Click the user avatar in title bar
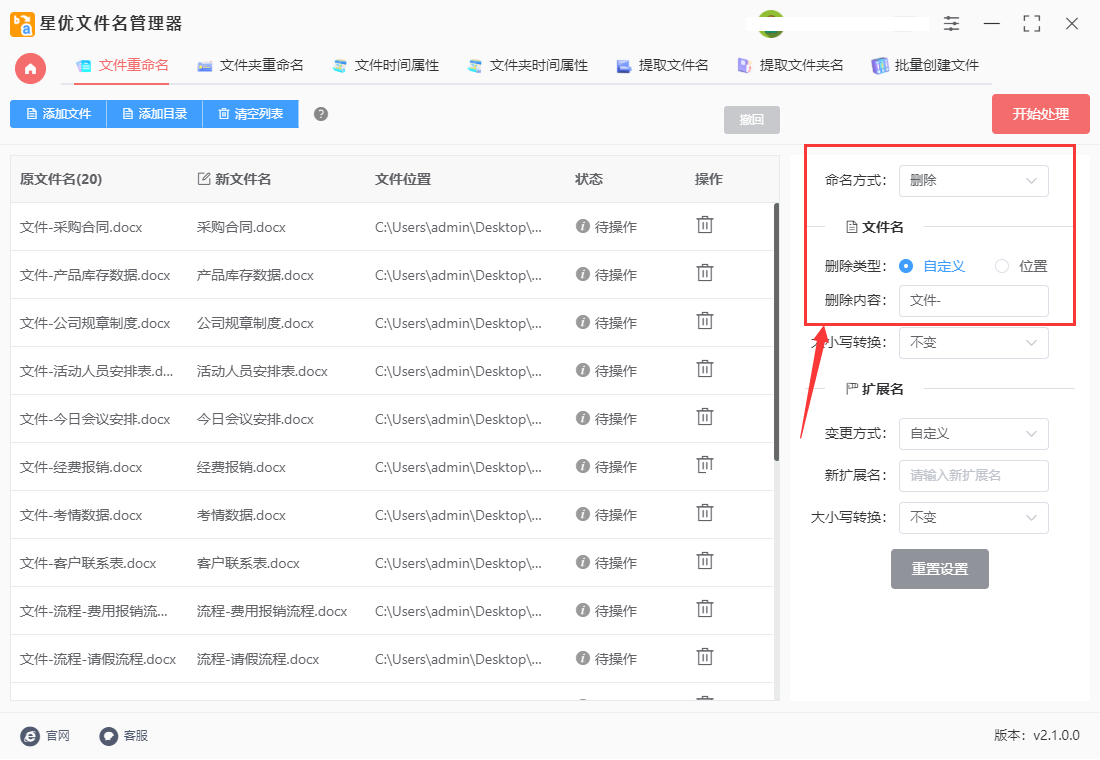 point(771,24)
